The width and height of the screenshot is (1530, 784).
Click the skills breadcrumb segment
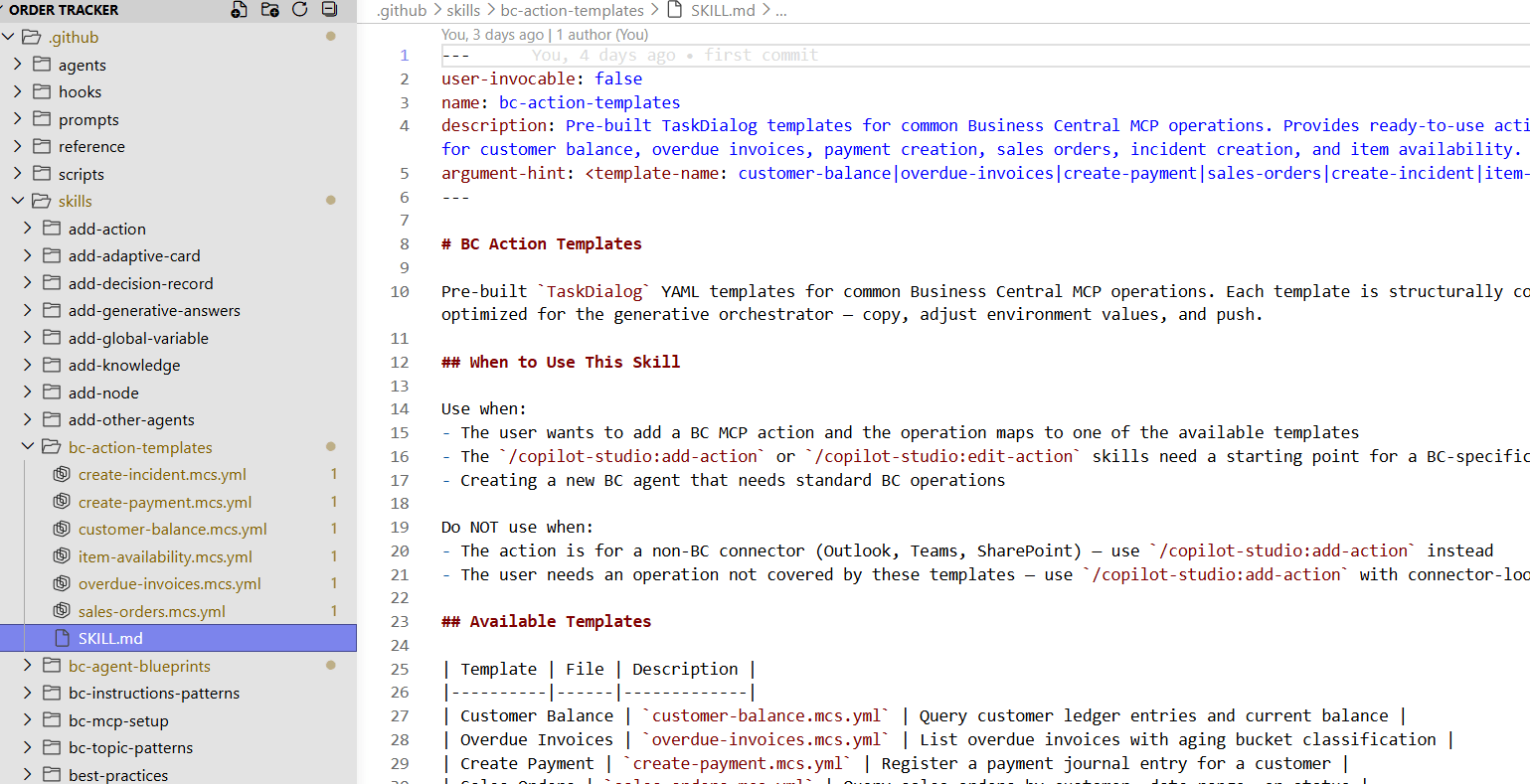pos(463,11)
